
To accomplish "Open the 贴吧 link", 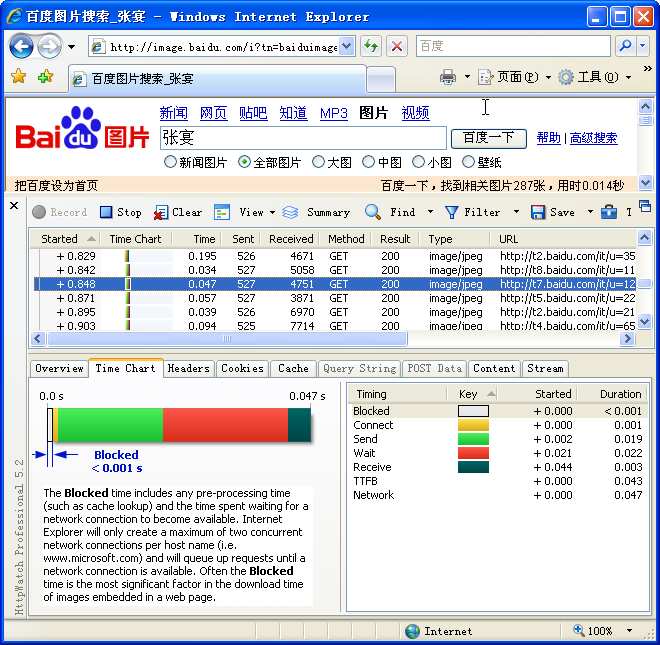I will point(253,113).
